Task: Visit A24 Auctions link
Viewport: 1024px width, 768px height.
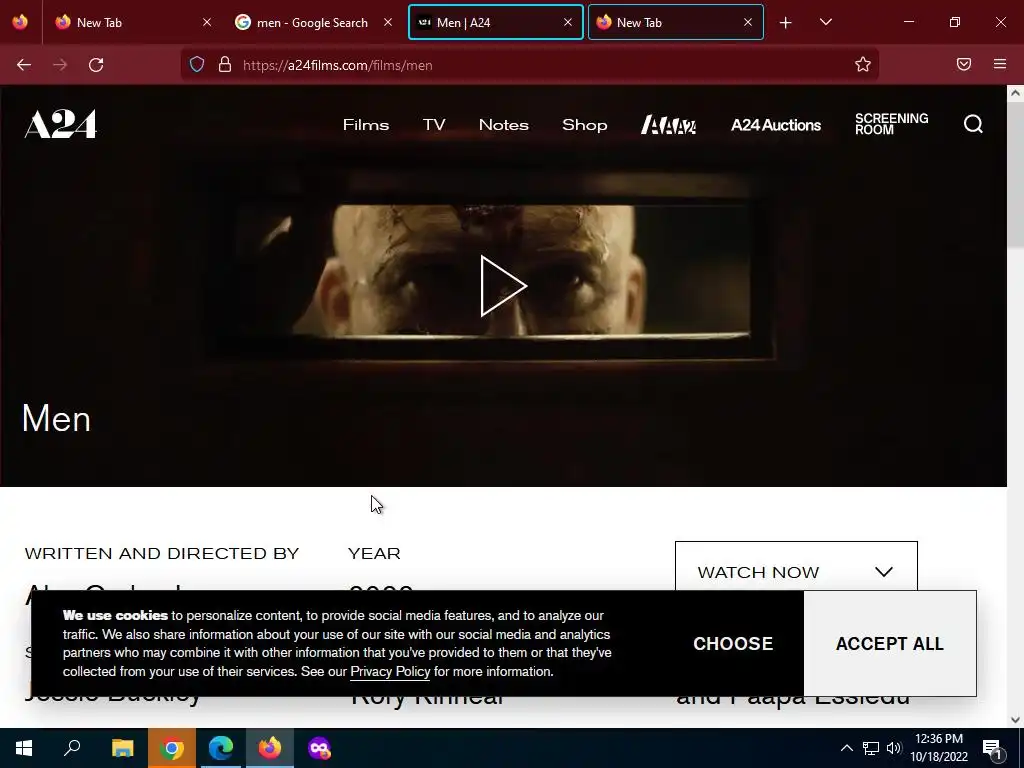Action: [776, 125]
